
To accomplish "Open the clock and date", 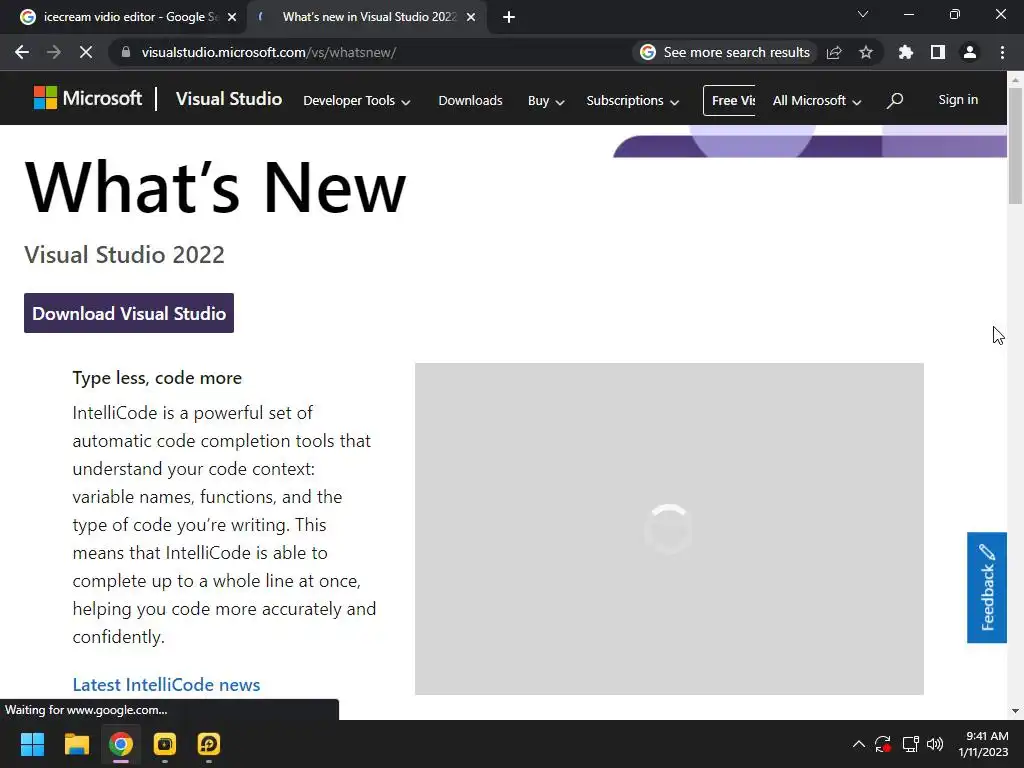I will click(984, 744).
